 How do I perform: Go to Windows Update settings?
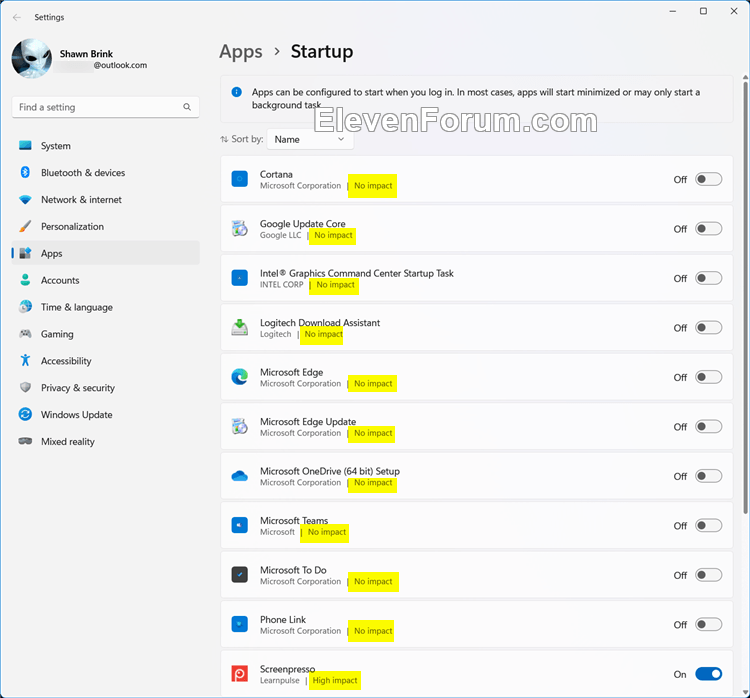[x=105, y=414]
